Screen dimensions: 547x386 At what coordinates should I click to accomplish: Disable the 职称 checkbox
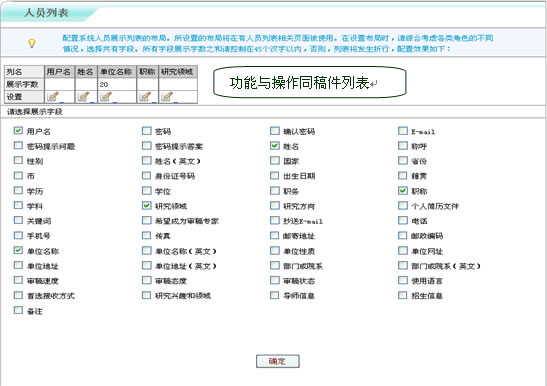pyautogui.click(x=403, y=191)
